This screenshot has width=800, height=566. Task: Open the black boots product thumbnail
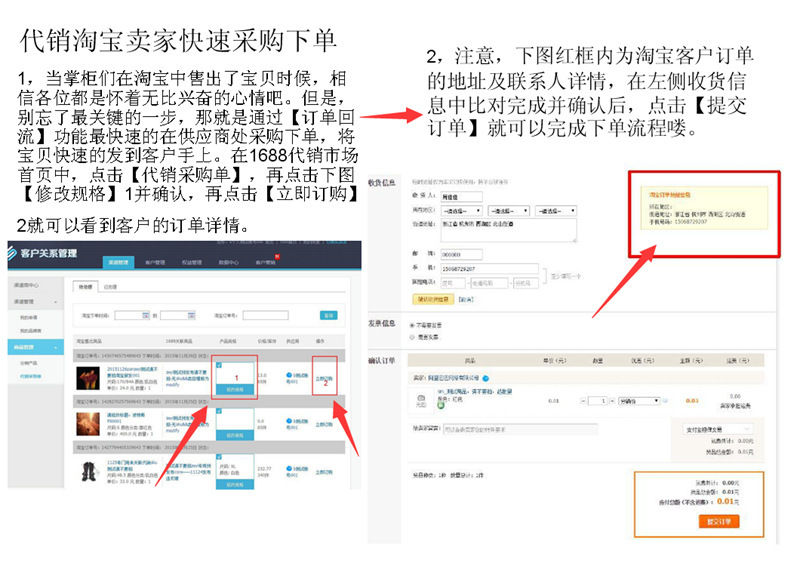(x=89, y=472)
